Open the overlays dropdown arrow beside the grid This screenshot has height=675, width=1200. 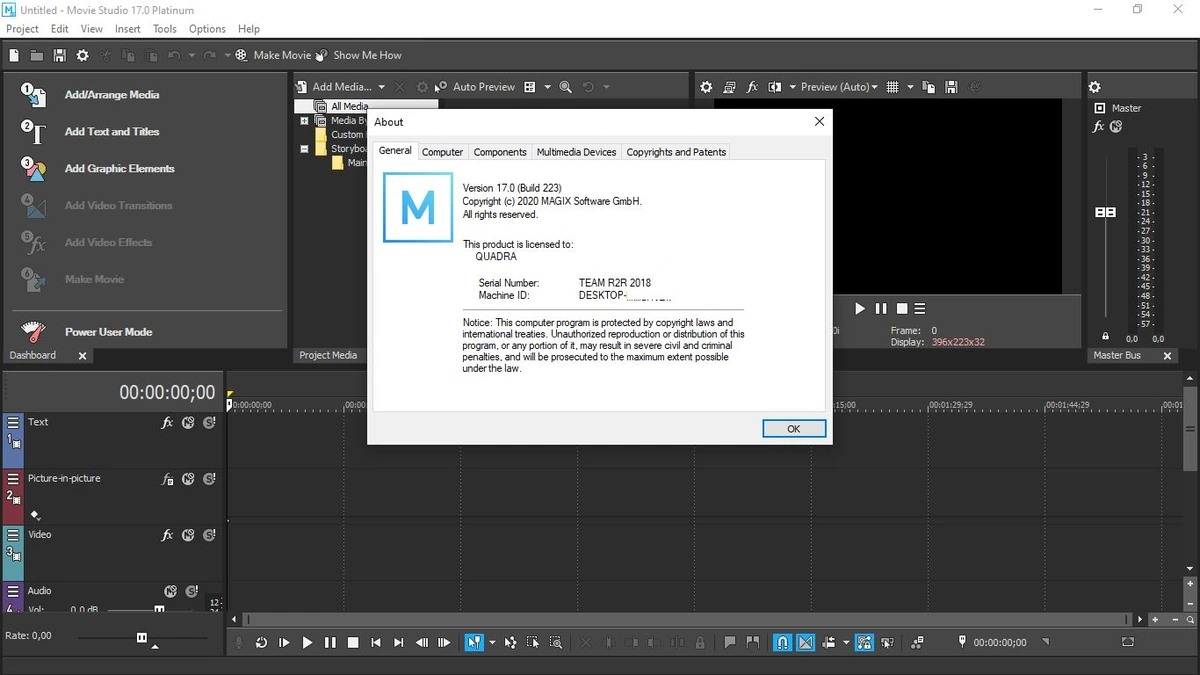tap(910, 87)
